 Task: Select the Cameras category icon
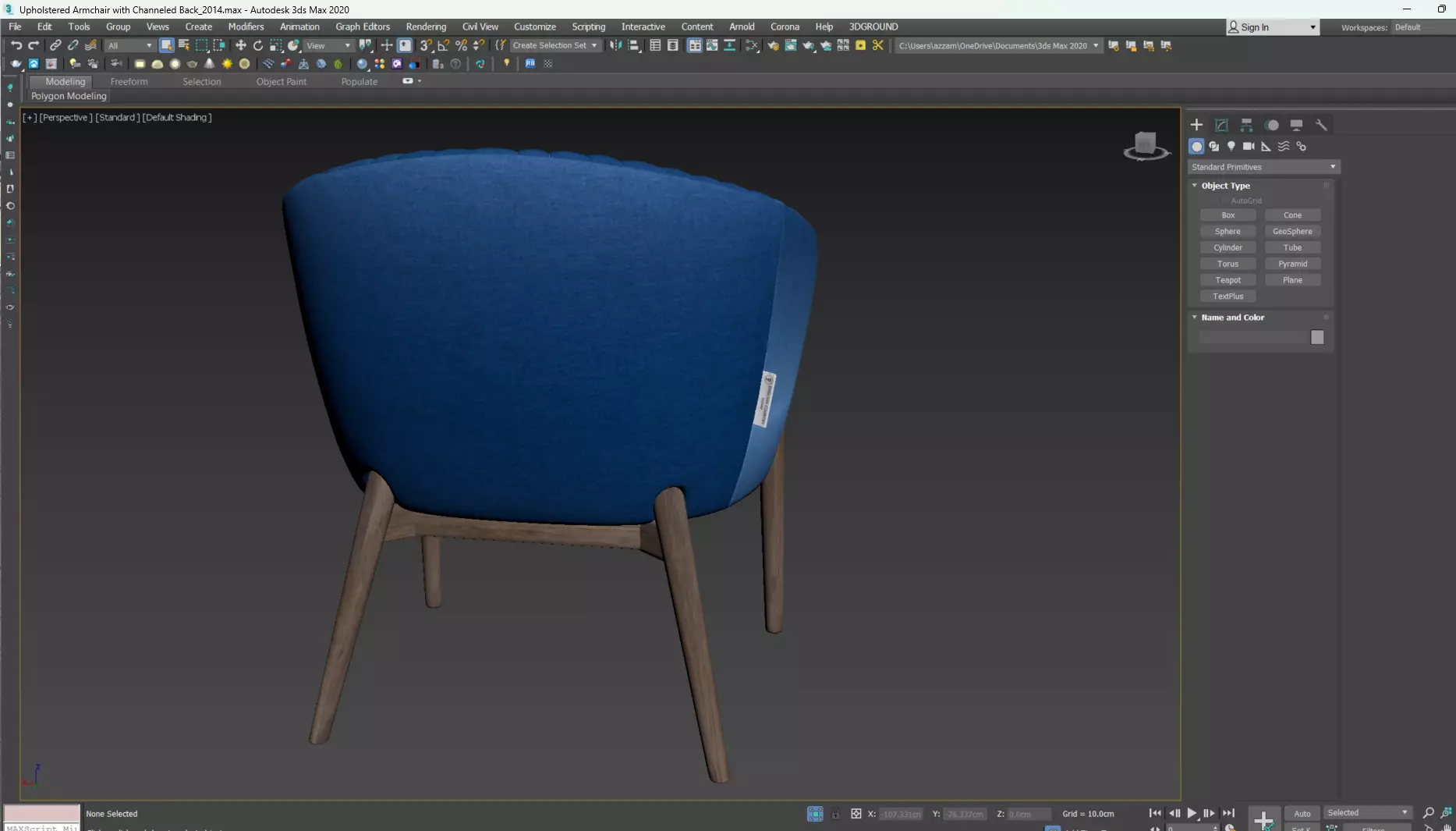point(1249,146)
